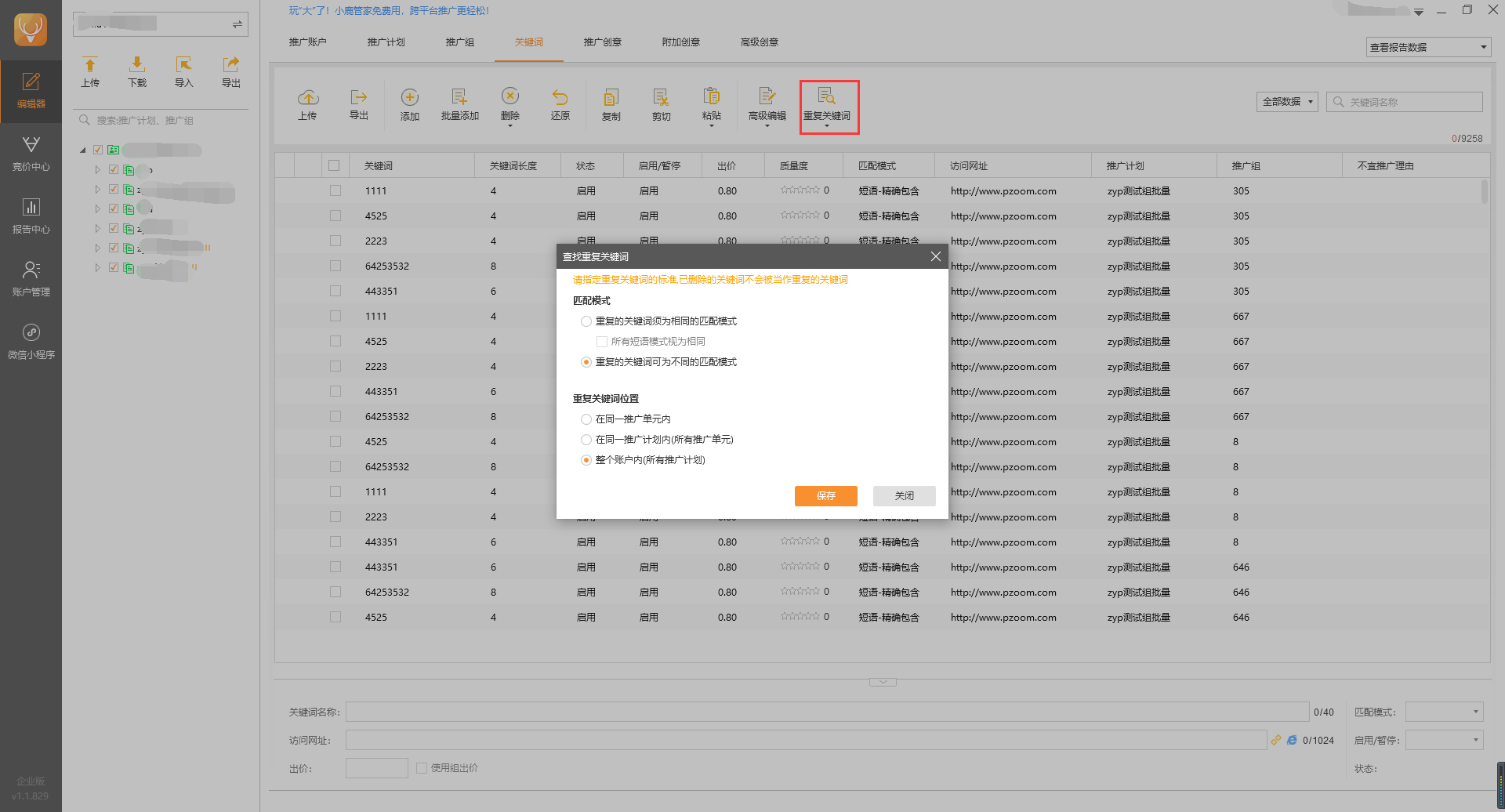The image size is (1505, 812).
Task: Click the 复制 copy icon
Action: point(611,105)
